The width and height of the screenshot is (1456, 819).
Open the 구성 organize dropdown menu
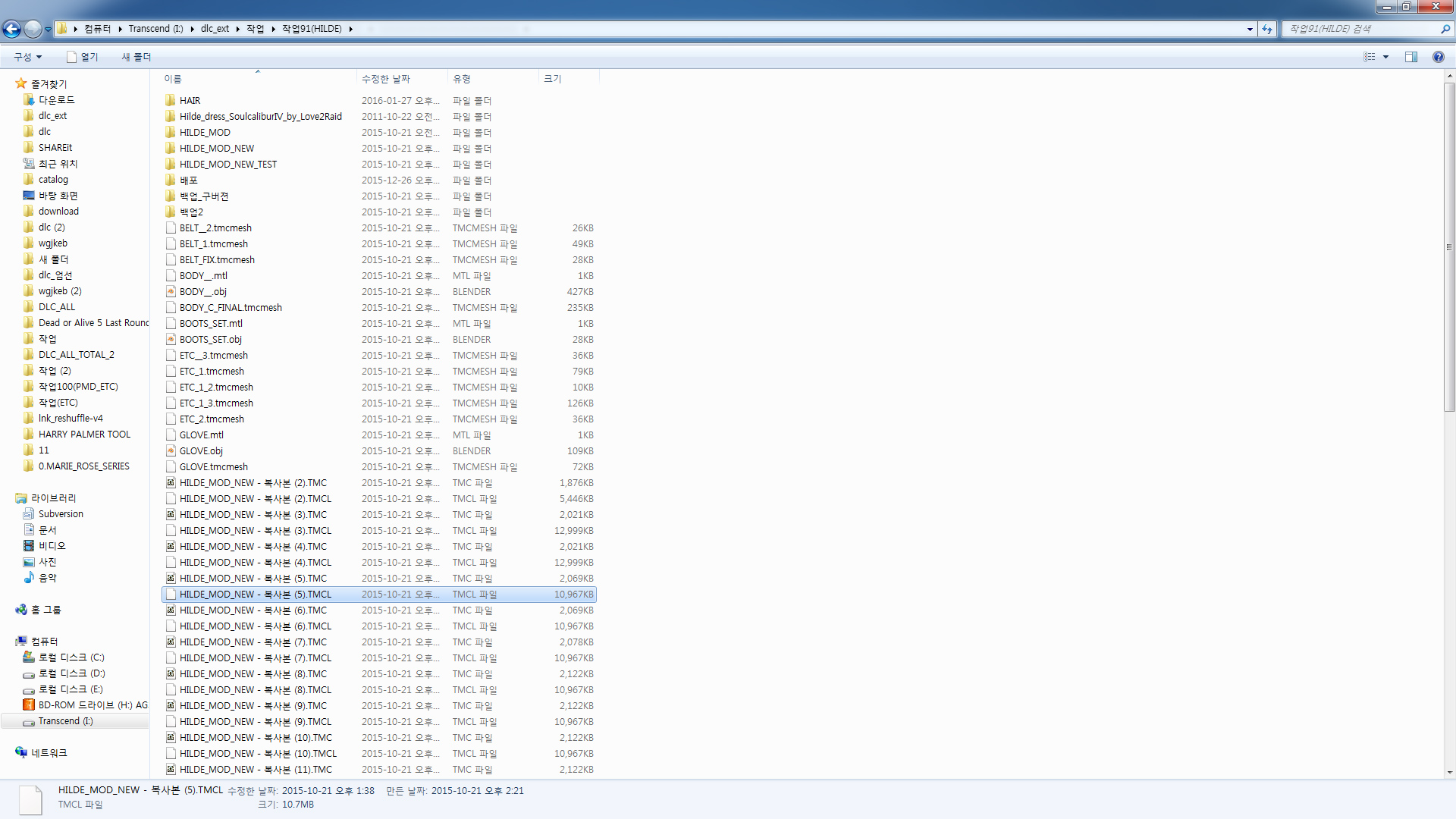coord(28,57)
